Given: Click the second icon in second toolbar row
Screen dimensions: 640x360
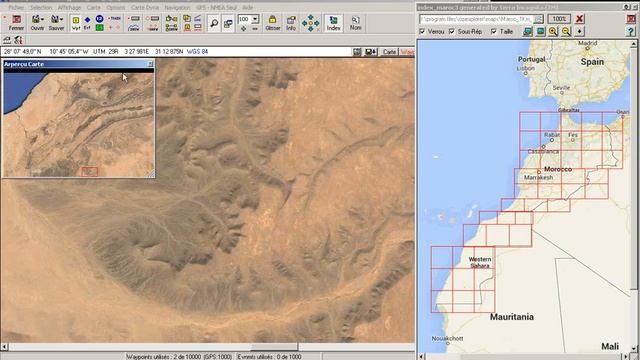Looking at the screenshot, I should pyautogui.click(x=18, y=40).
